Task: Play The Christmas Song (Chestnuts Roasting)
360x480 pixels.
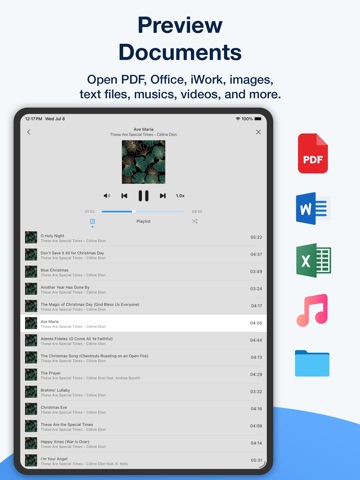Action: pyautogui.click(x=143, y=358)
